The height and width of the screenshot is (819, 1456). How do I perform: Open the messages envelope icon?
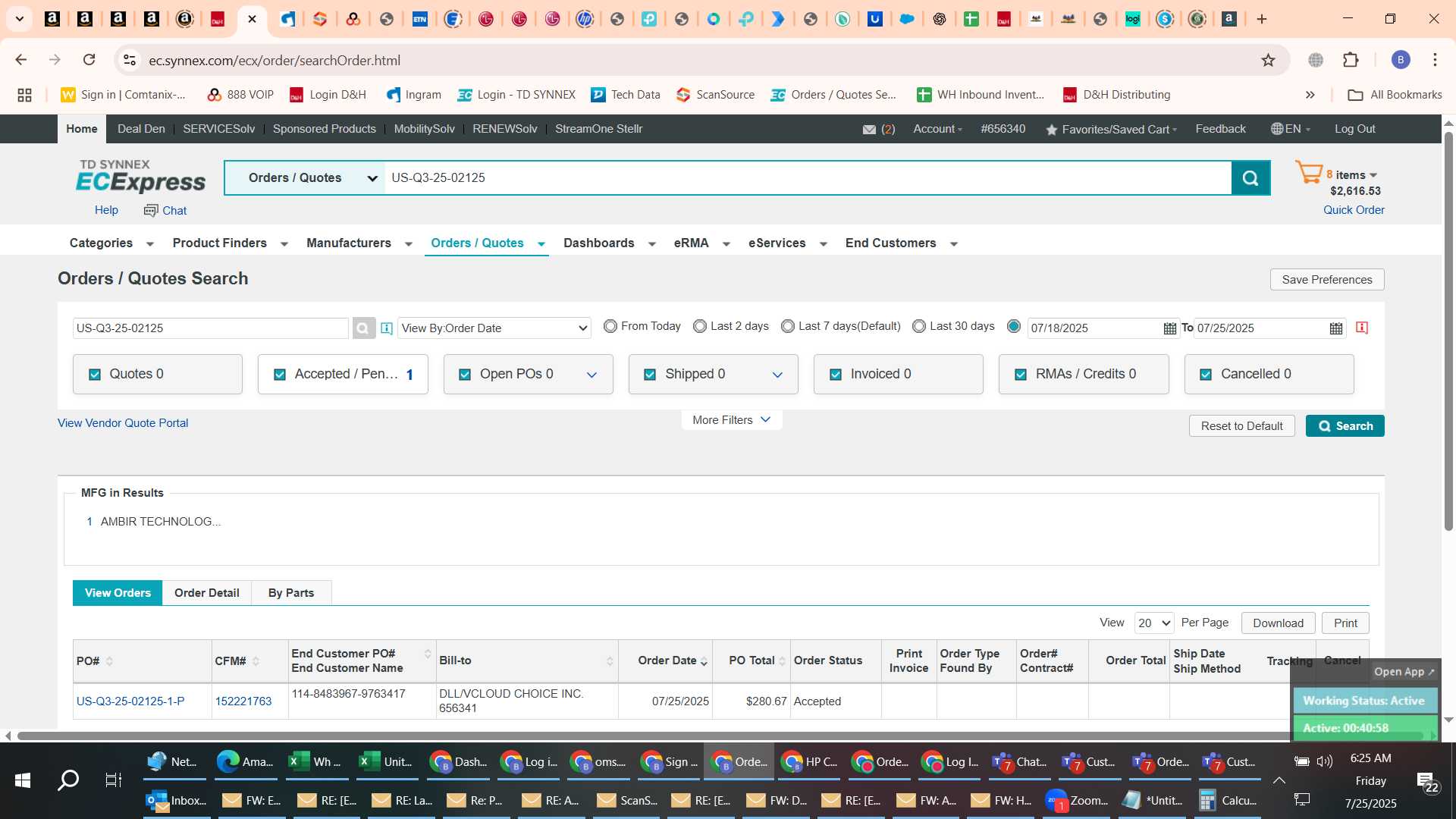tap(870, 130)
